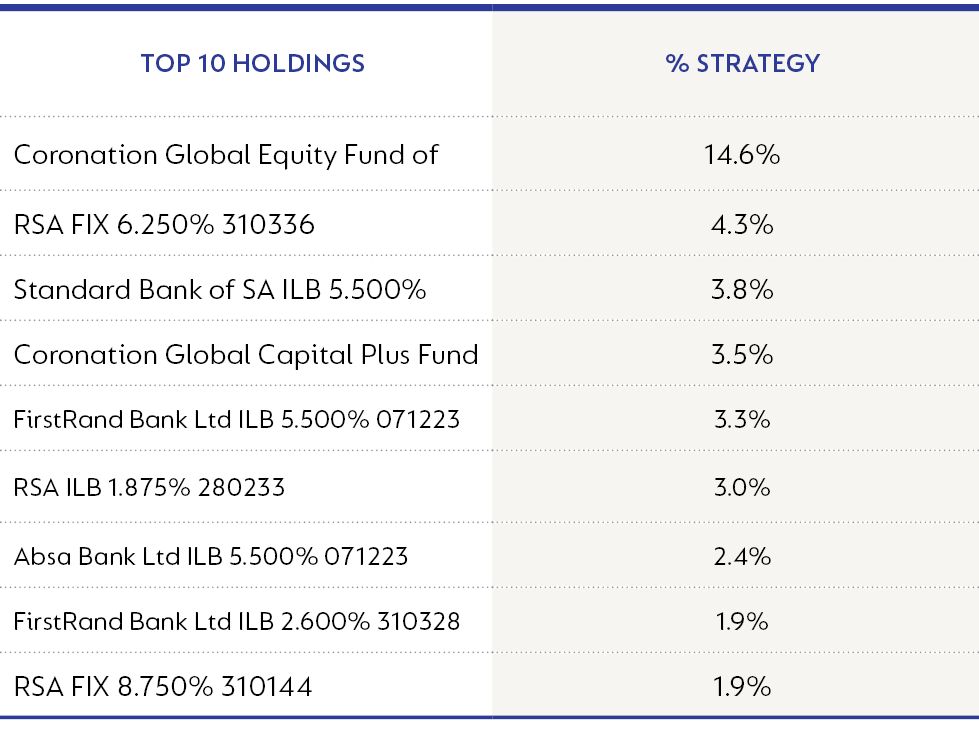The height and width of the screenshot is (753, 979).
Task: Click the 3.0% strategy value
Action: [742, 488]
